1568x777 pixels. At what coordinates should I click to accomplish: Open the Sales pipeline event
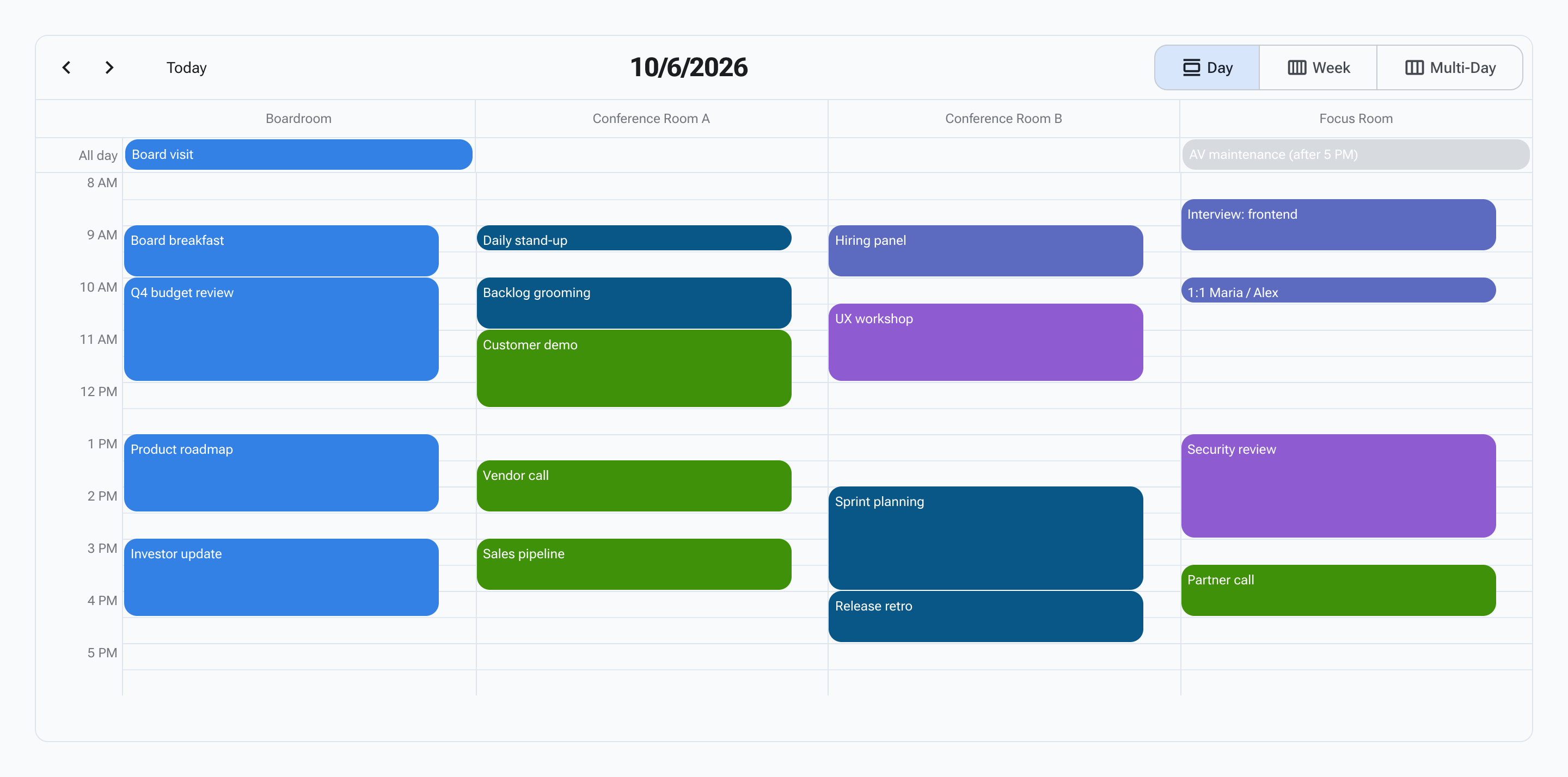pyautogui.click(x=634, y=564)
